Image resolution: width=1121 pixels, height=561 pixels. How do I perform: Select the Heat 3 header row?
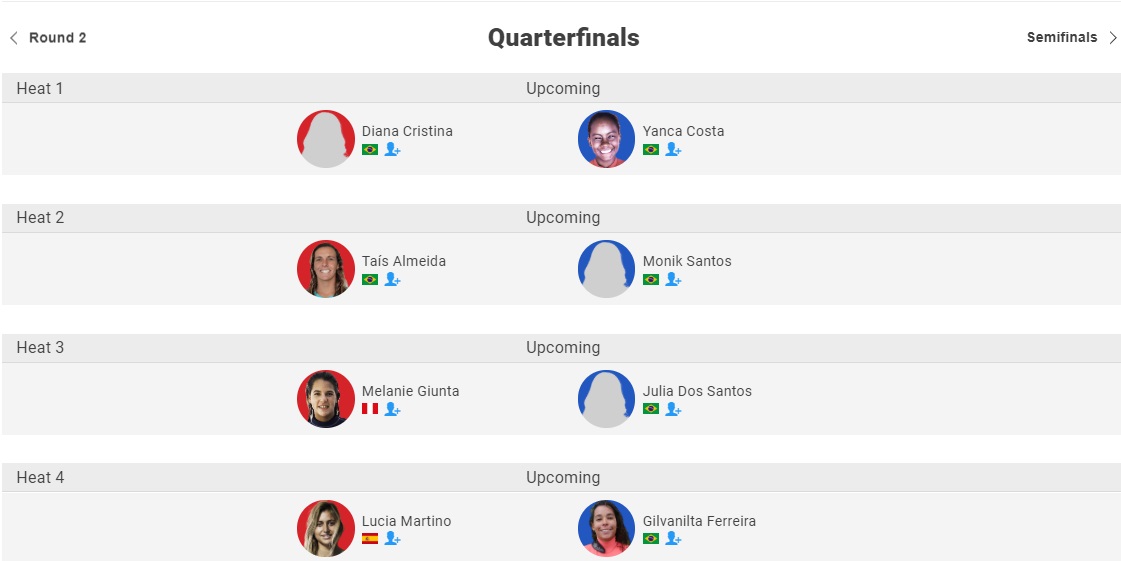(x=560, y=347)
